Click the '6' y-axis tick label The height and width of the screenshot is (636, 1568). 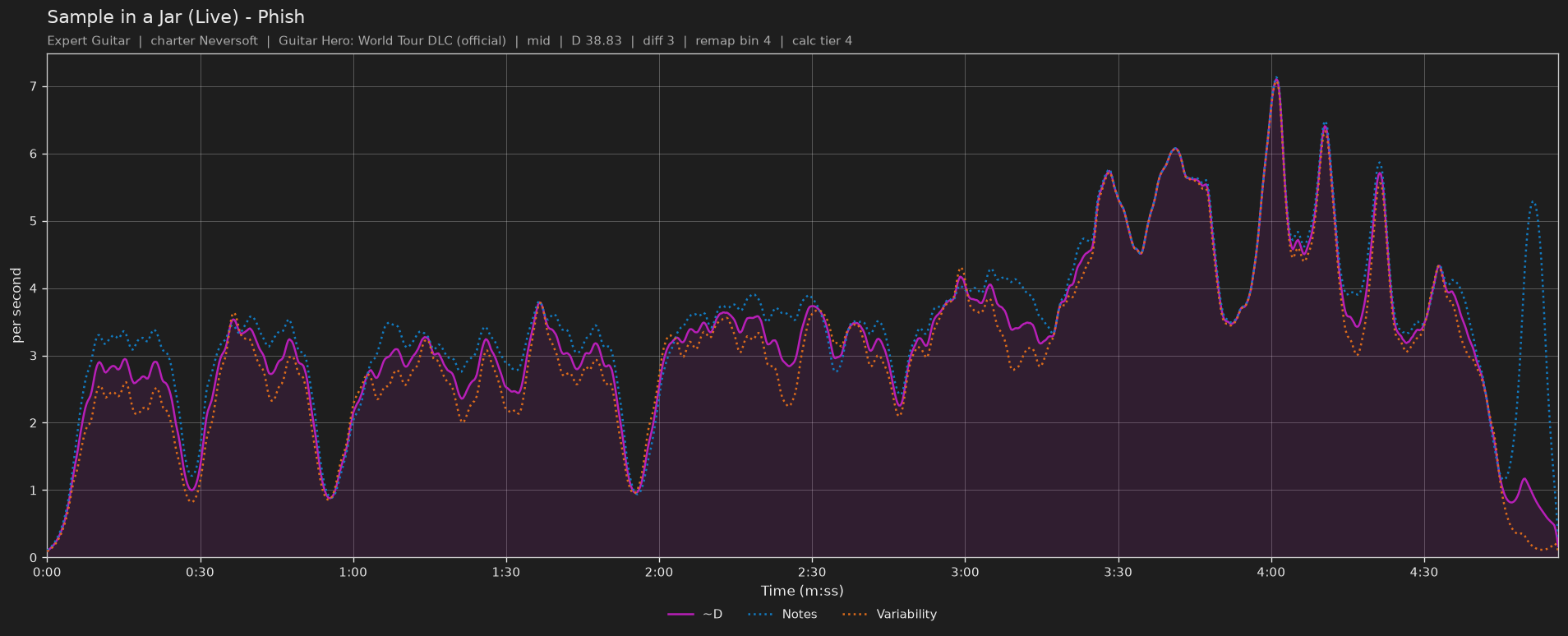coord(35,154)
